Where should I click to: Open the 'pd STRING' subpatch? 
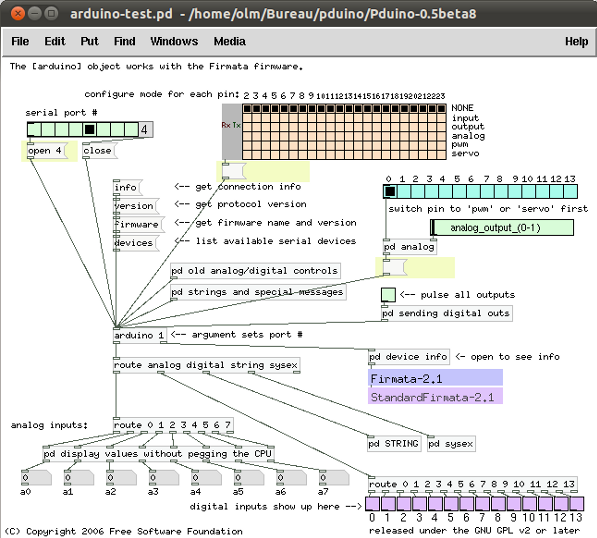394,444
